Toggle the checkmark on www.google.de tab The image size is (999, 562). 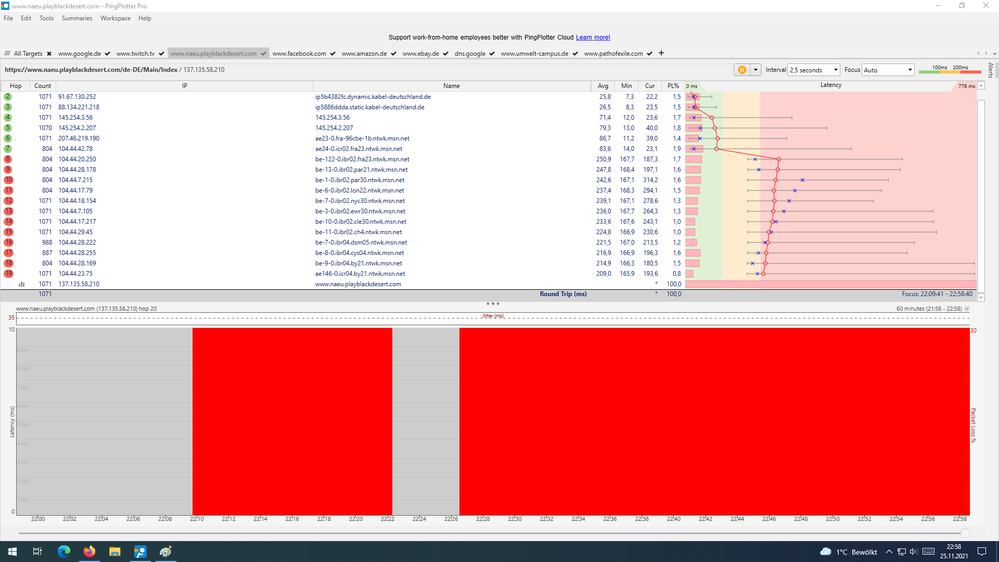pyautogui.click(x=107, y=54)
